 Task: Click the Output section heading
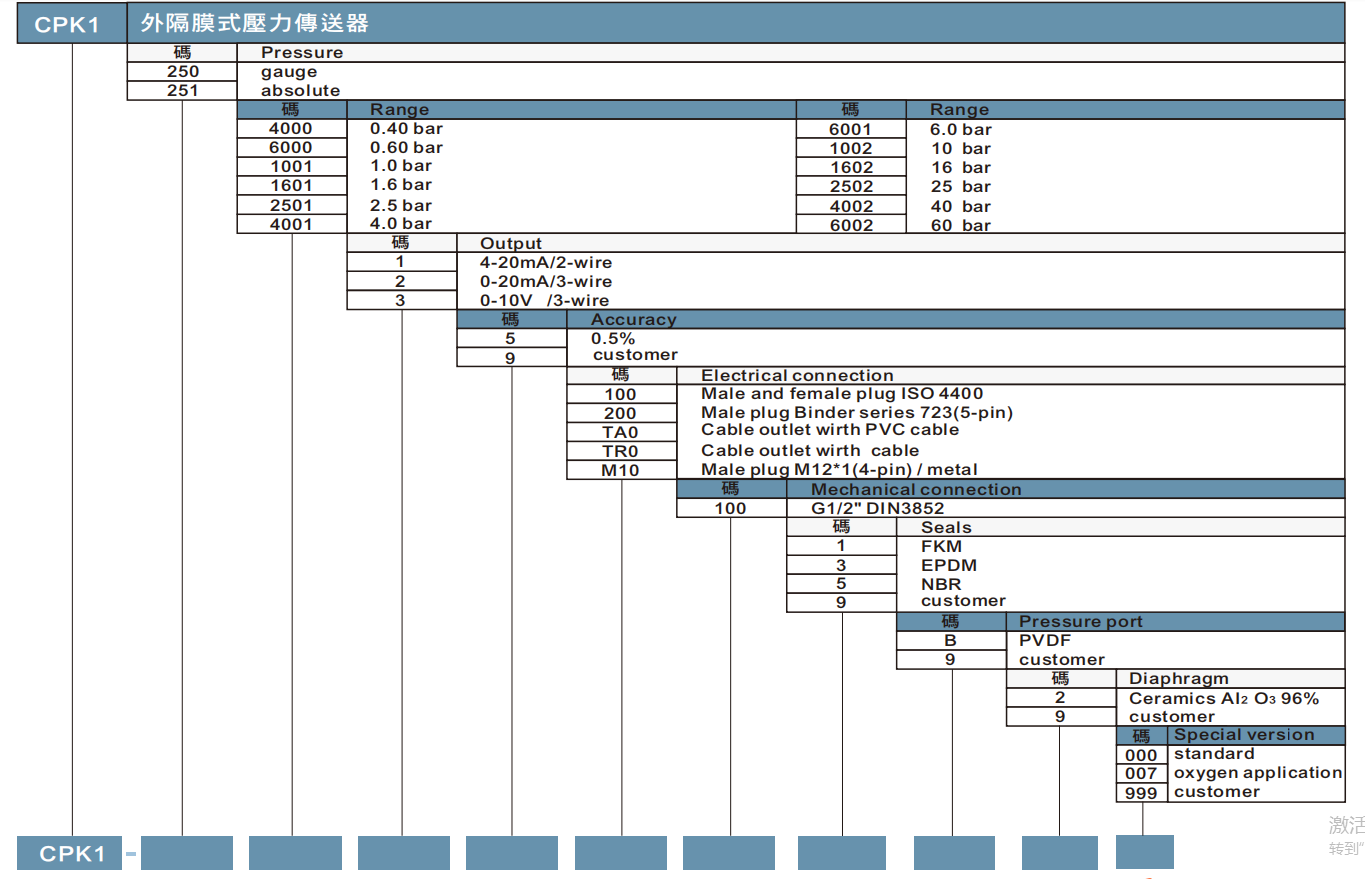511,243
